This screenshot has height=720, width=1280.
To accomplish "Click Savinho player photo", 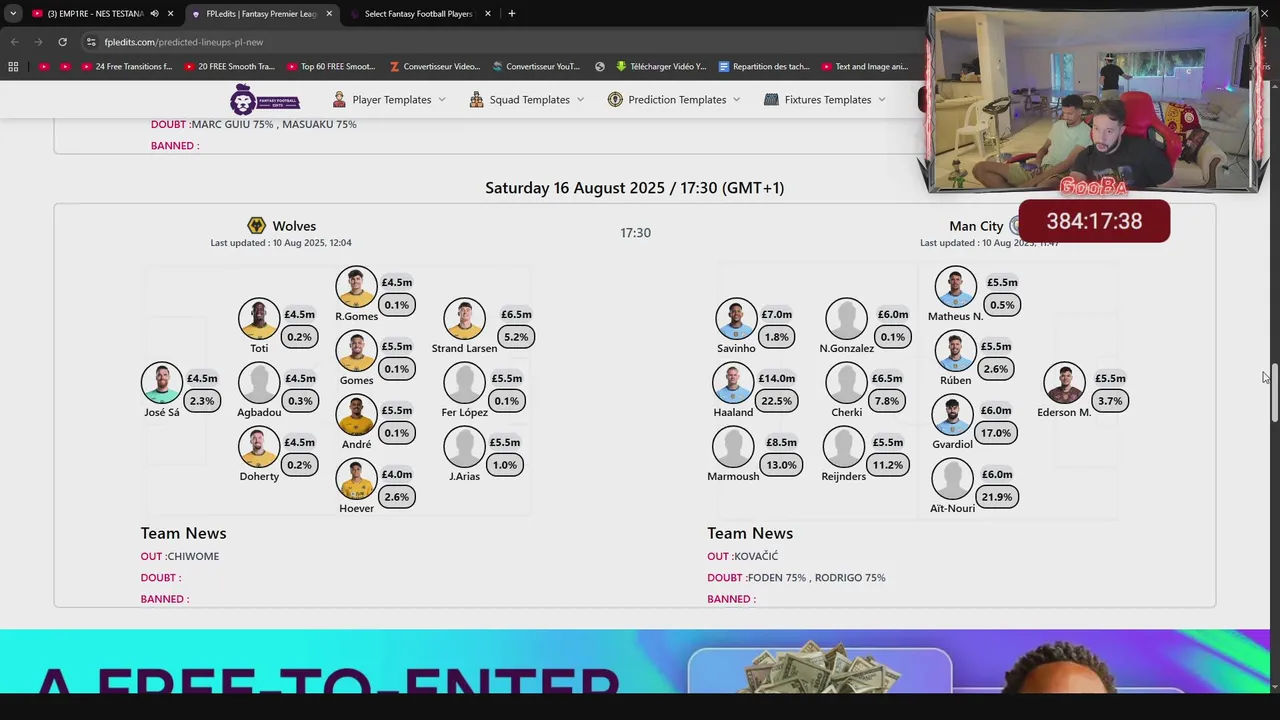I will coord(736,319).
